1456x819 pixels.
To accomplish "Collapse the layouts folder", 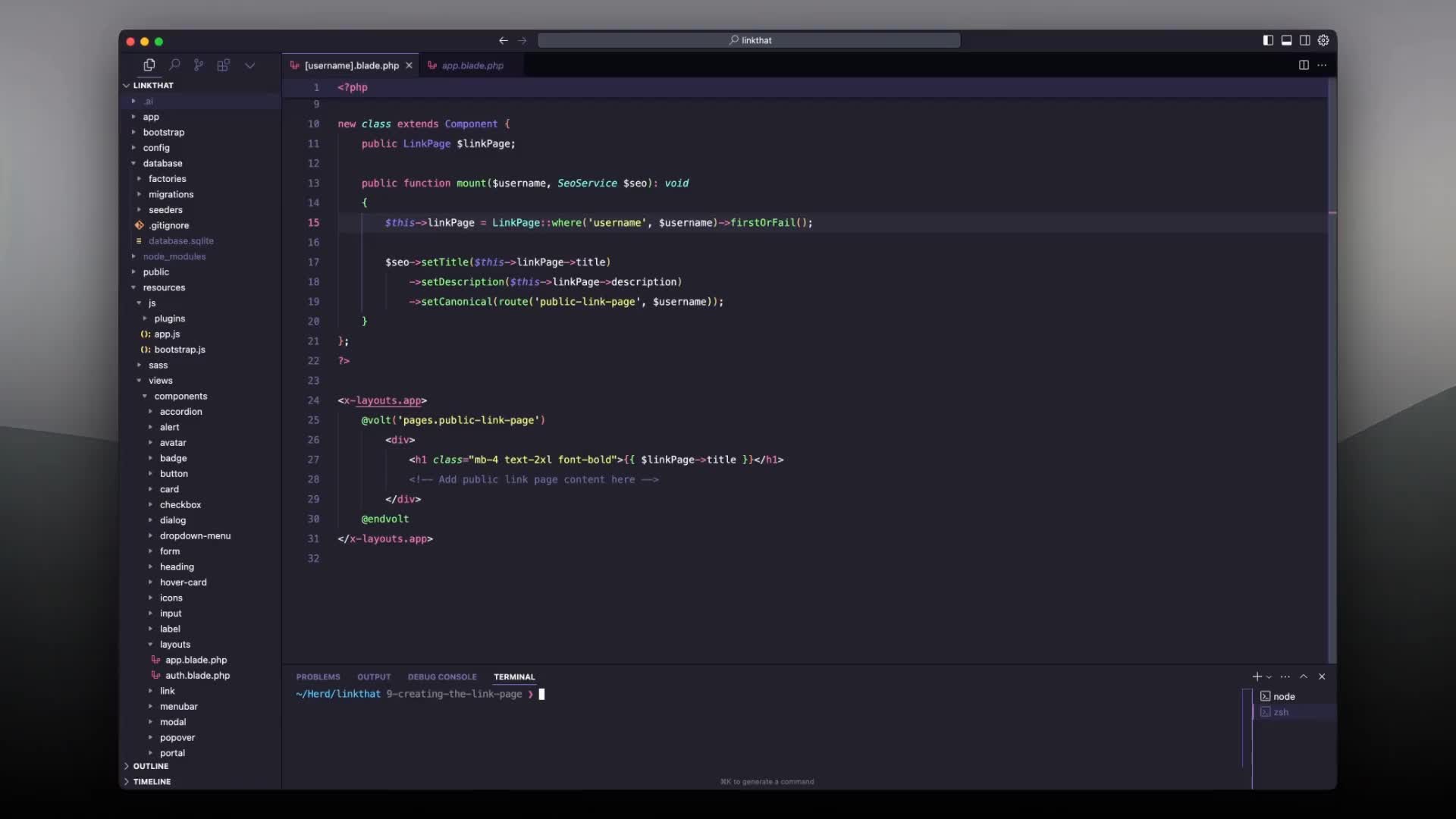I will click(200, 645).
